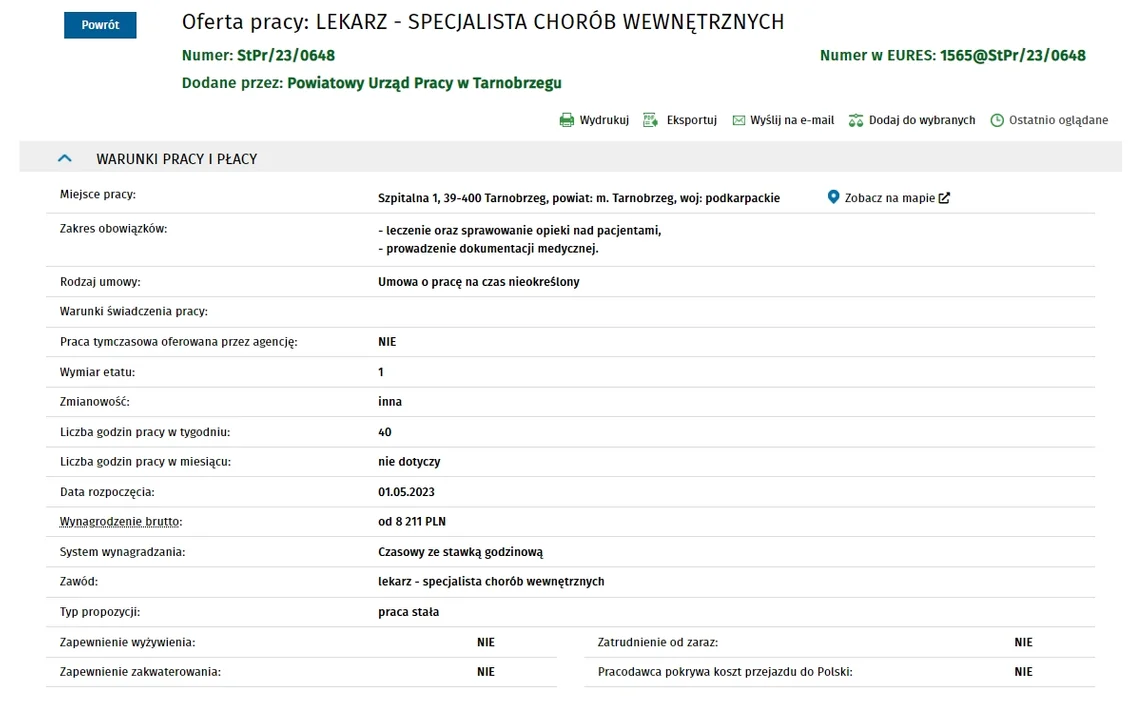Click the export file icon next to Eksportuj
1139x720 pixels.
(x=650, y=120)
